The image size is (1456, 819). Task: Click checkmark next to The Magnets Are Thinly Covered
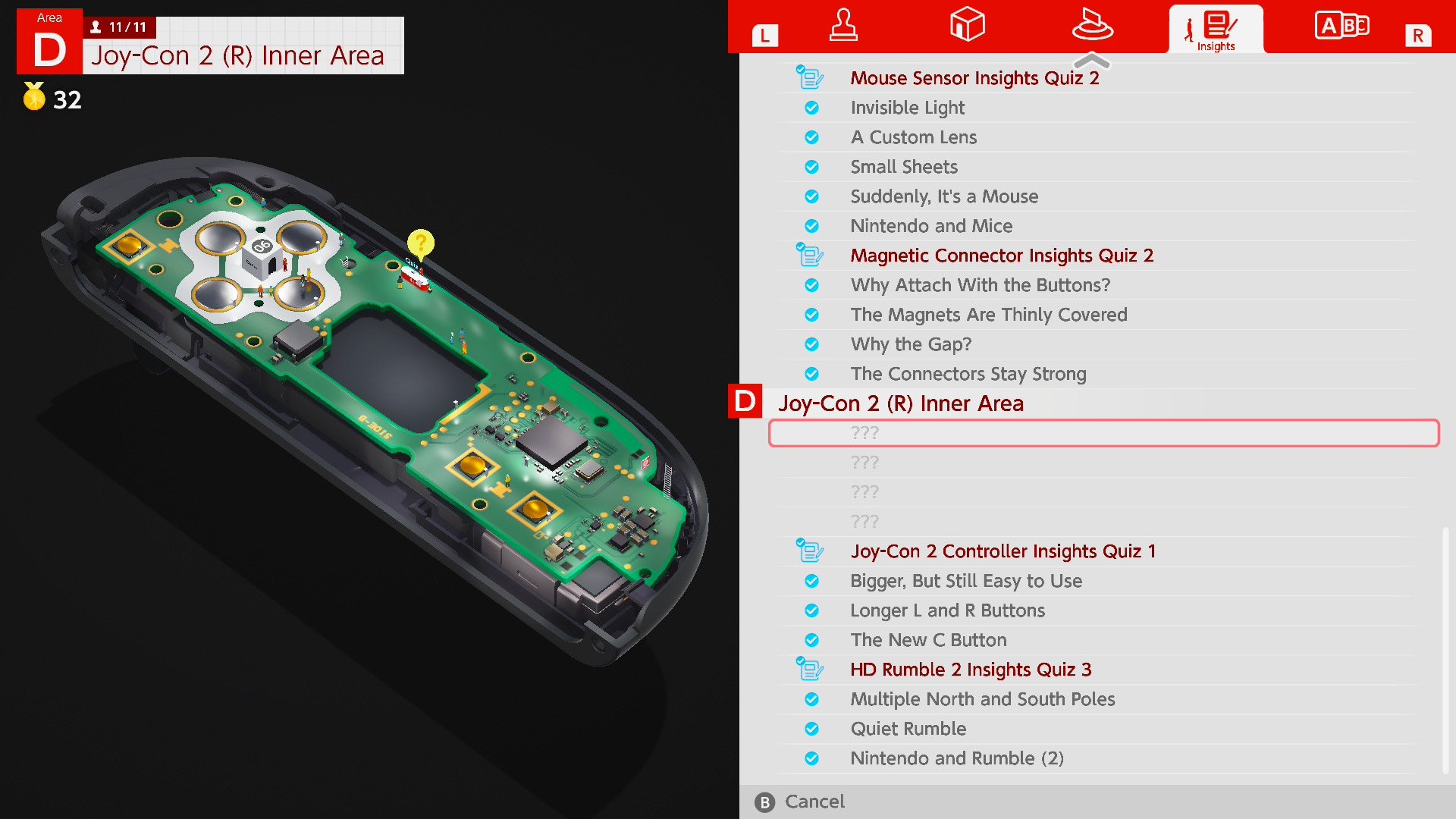[811, 315]
